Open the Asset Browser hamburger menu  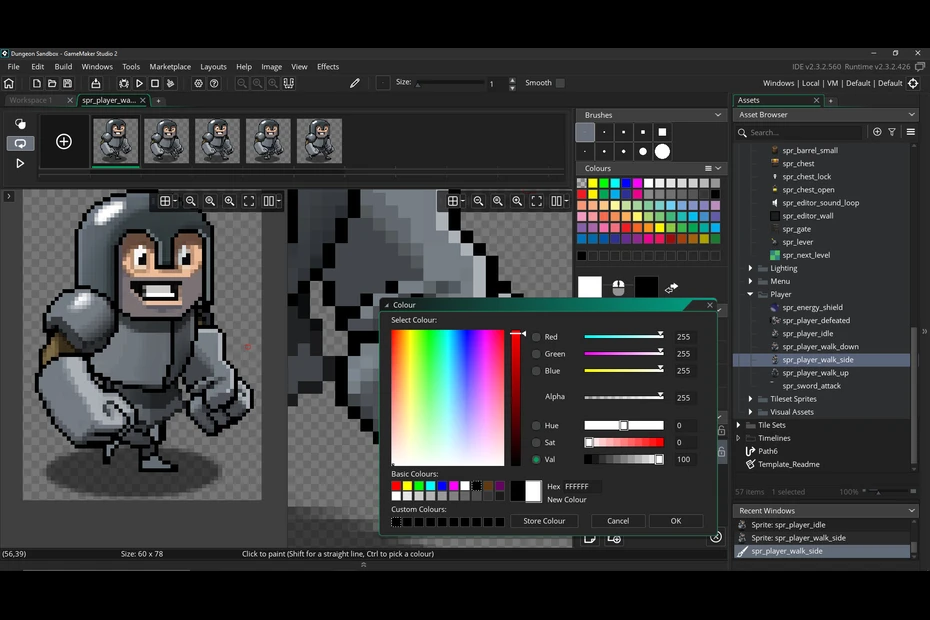[911, 132]
